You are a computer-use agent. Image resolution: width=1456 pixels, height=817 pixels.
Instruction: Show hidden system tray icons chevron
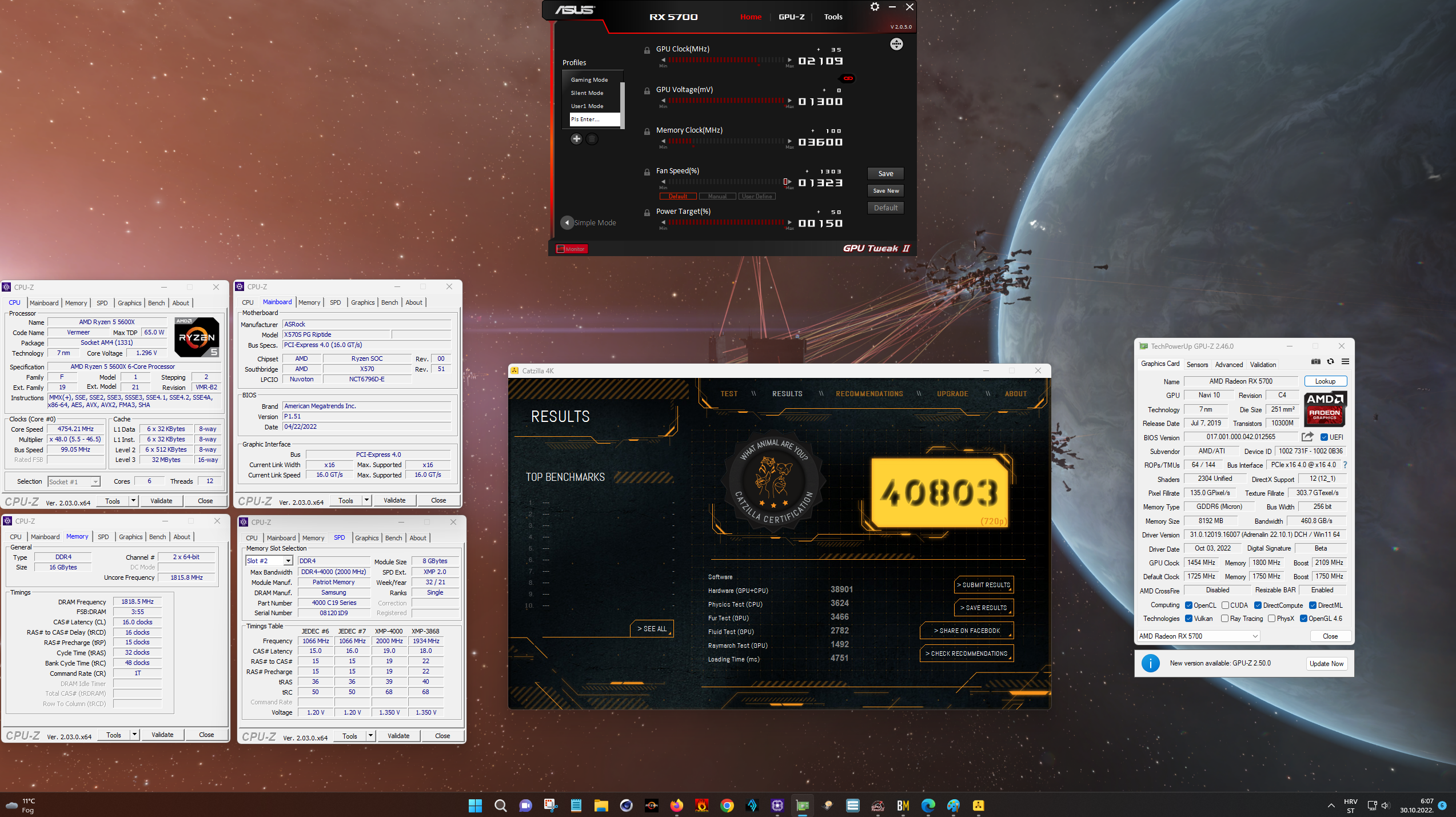point(1331,806)
